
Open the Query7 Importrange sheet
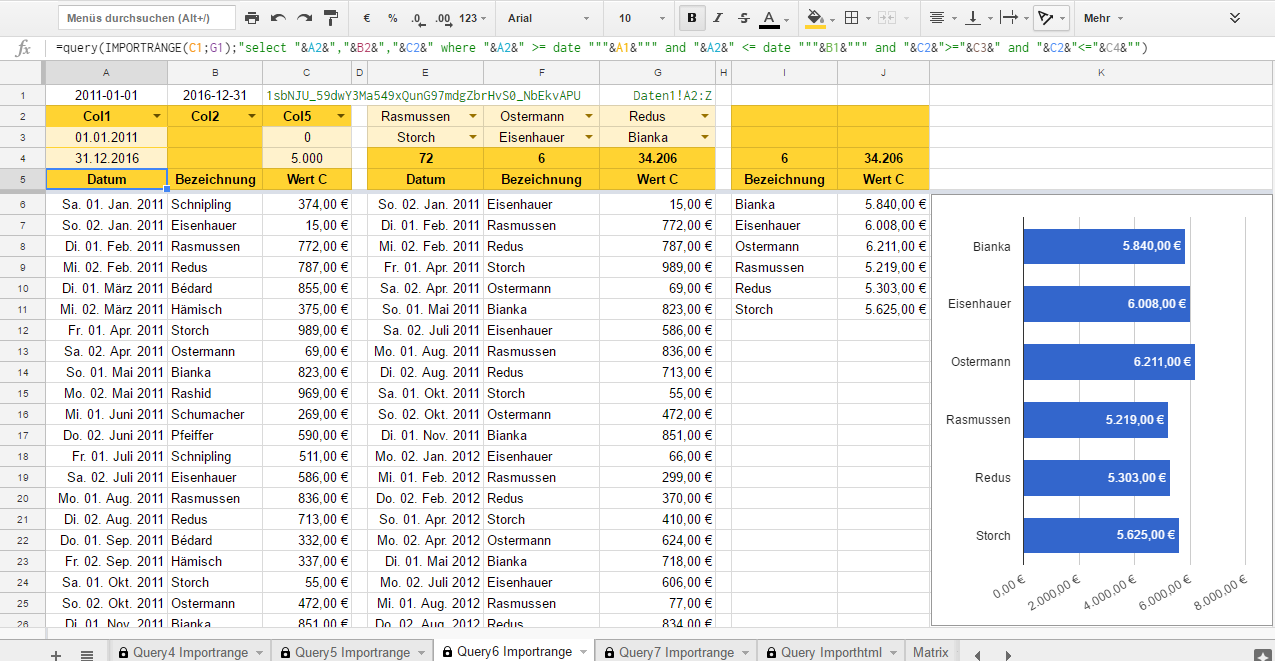pyautogui.click(x=668, y=650)
